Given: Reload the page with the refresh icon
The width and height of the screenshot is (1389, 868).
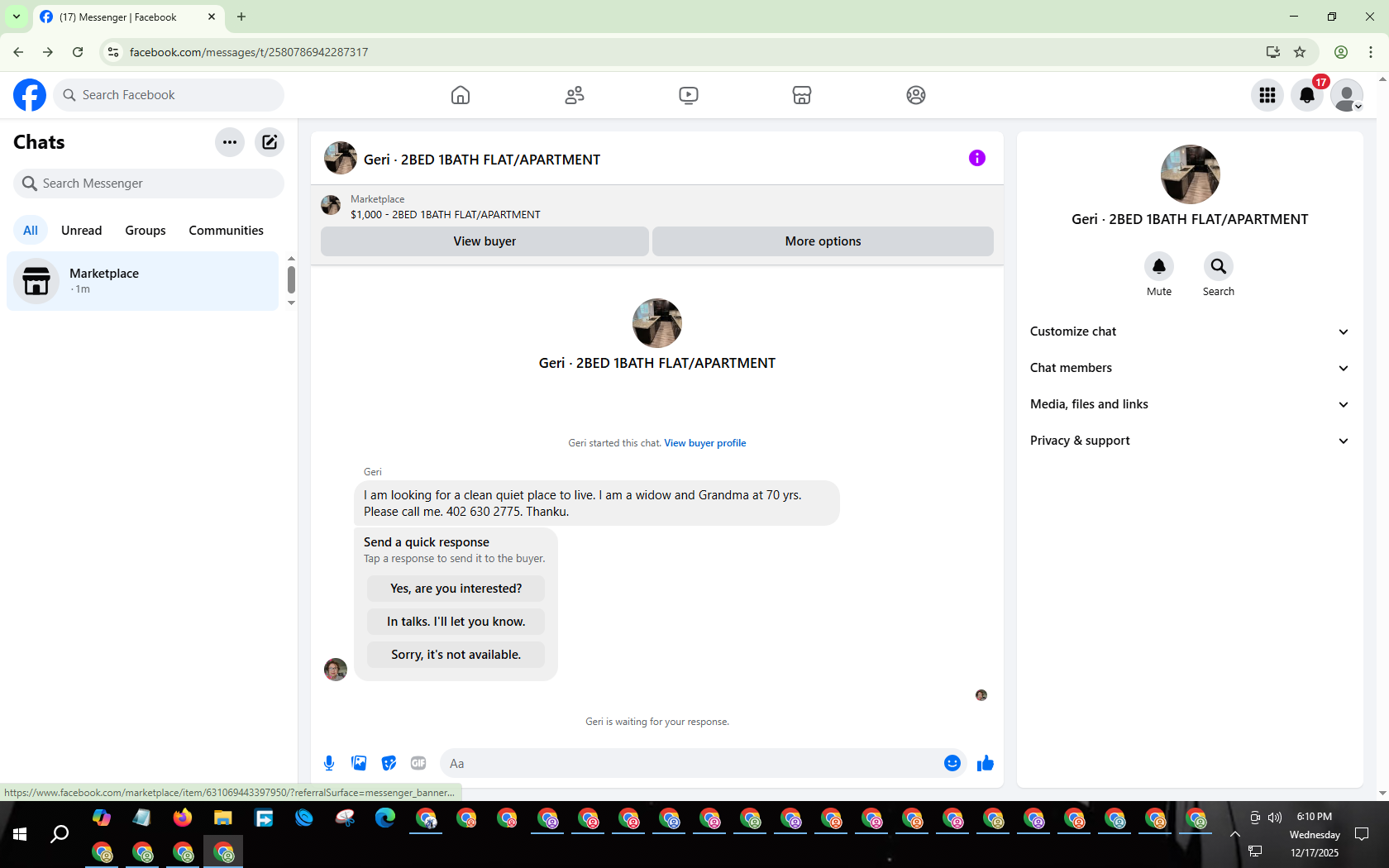Looking at the screenshot, I should tap(78, 52).
